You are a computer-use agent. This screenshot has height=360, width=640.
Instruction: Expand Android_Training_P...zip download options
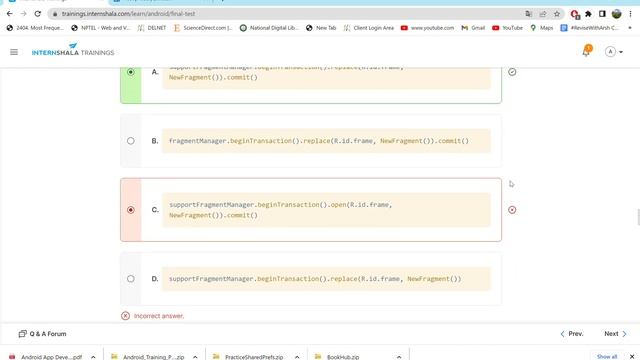(x=195, y=357)
